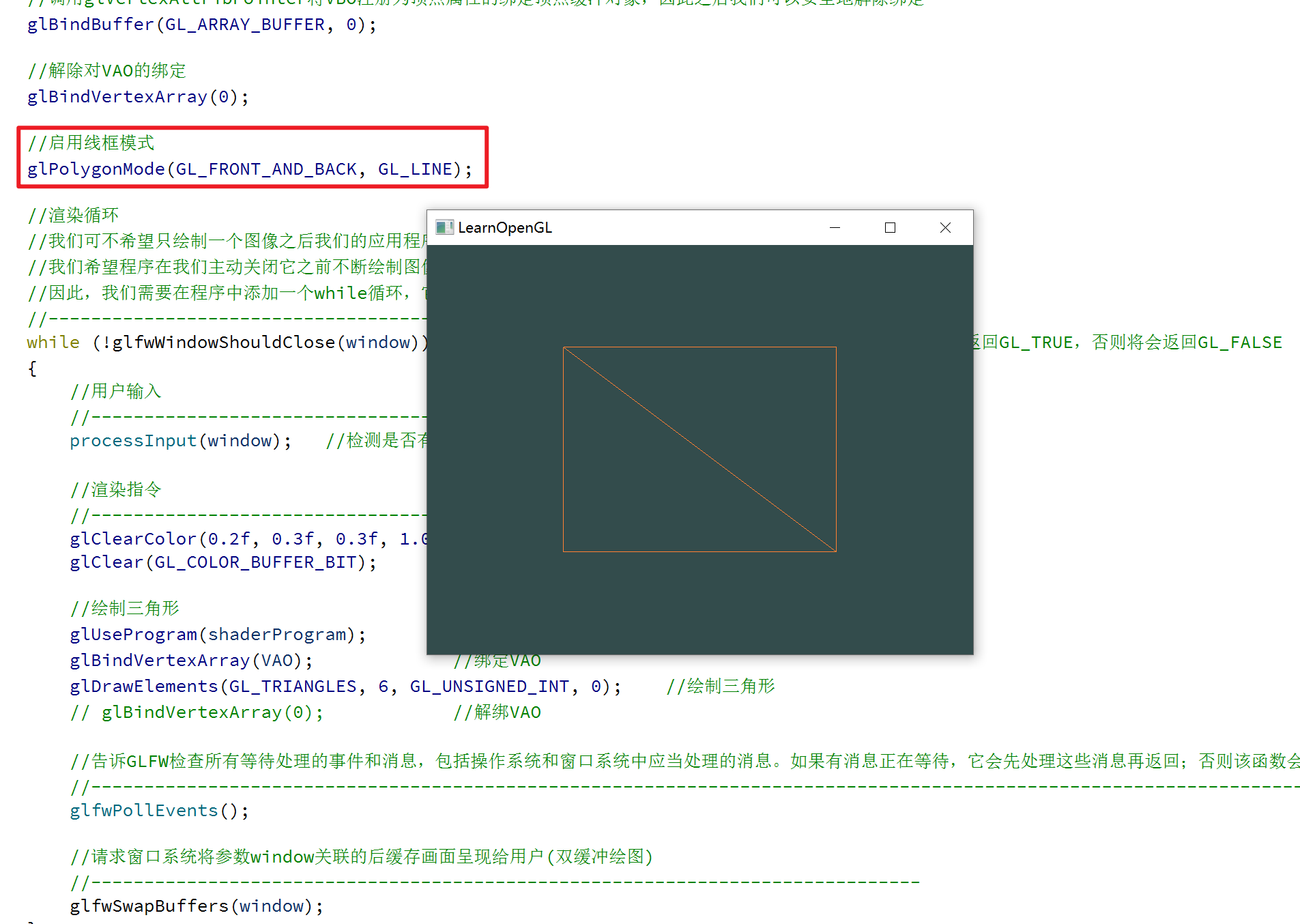Image resolution: width=1300 pixels, height=924 pixels.
Task: Click the glDrawElements(GL_TRIANGLES, 6, ...) line
Action: pyautogui.click(x=345, y=687)
